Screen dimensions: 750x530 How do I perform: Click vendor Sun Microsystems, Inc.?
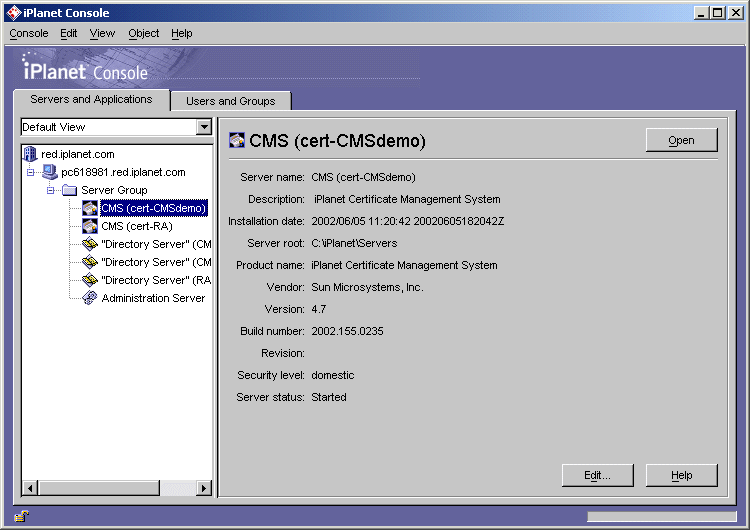coord(367,287)
